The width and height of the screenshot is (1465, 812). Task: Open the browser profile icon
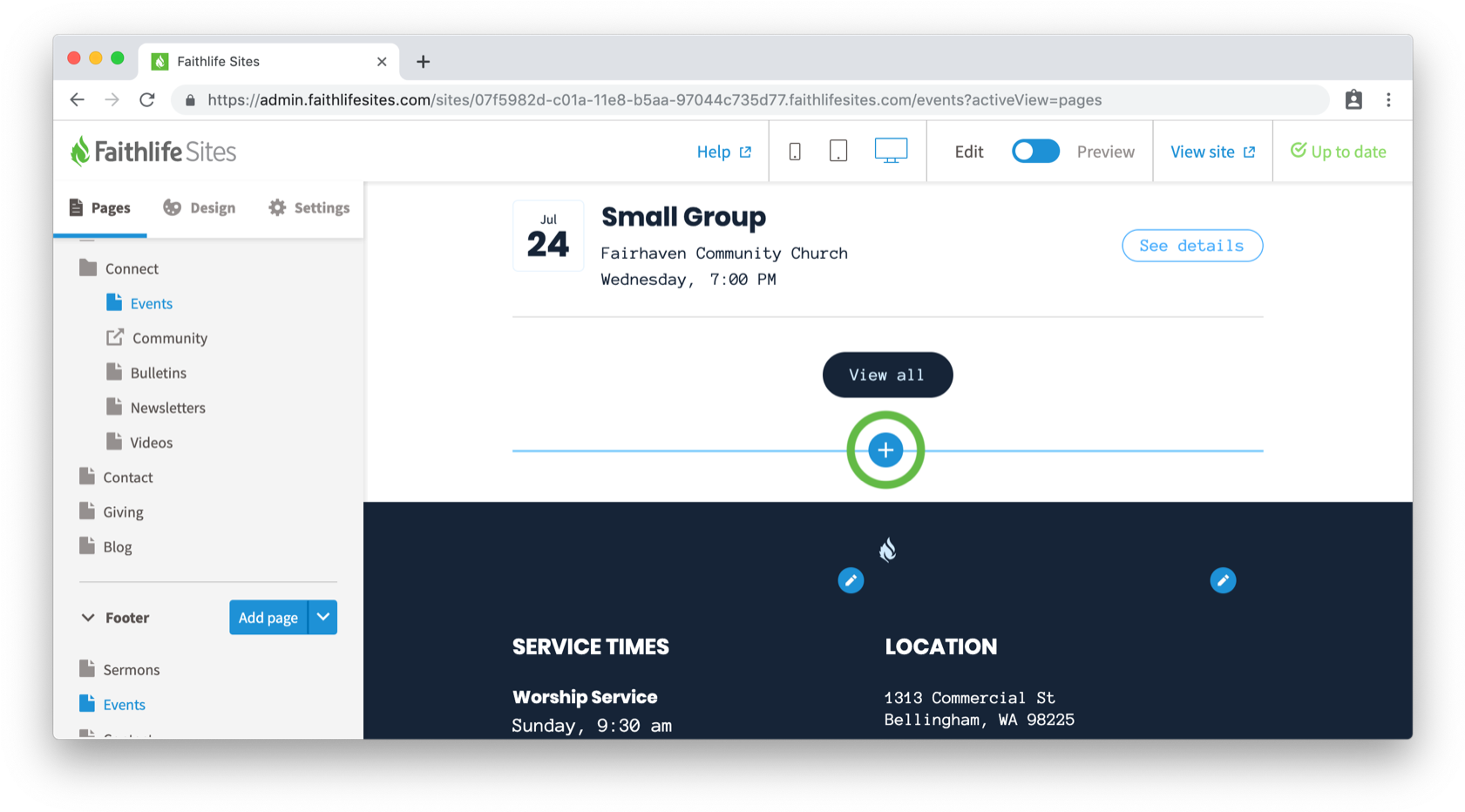tap(1353, 100)
